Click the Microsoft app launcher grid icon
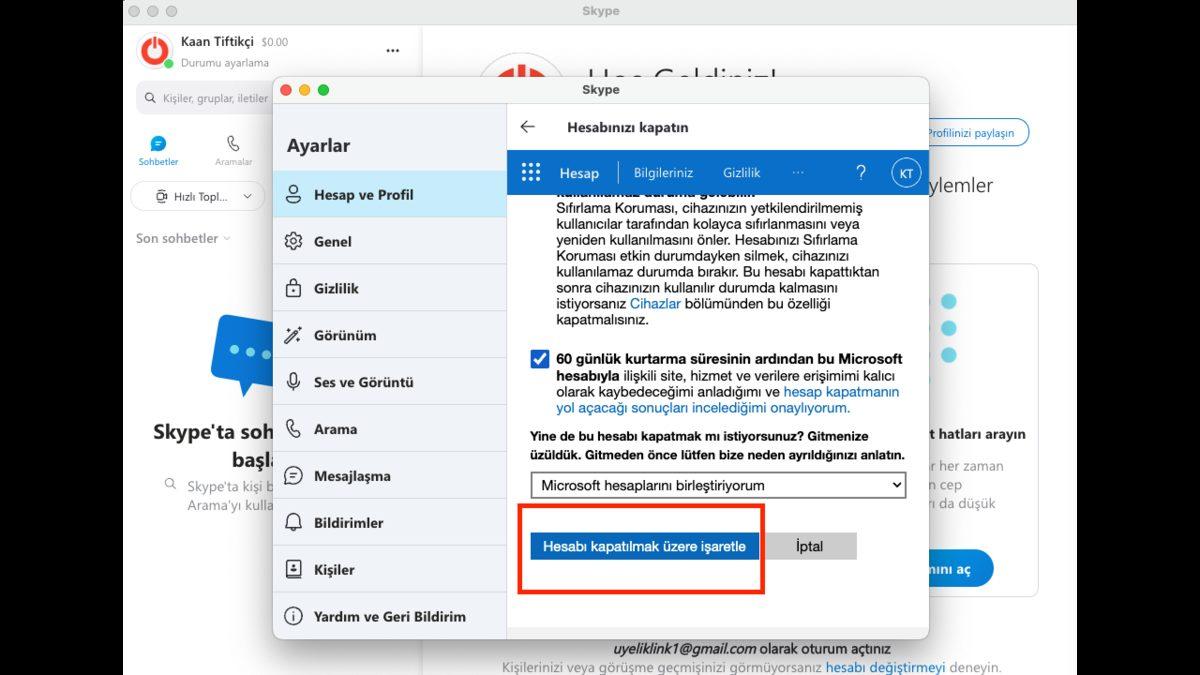 pyautogui.click(x=531, y=172)
